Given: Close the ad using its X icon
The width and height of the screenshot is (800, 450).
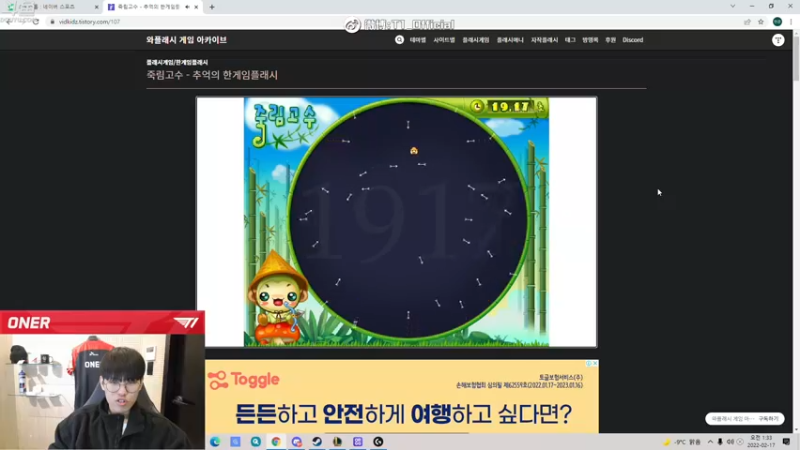Looking at the screenshot, I should (595, 363).
